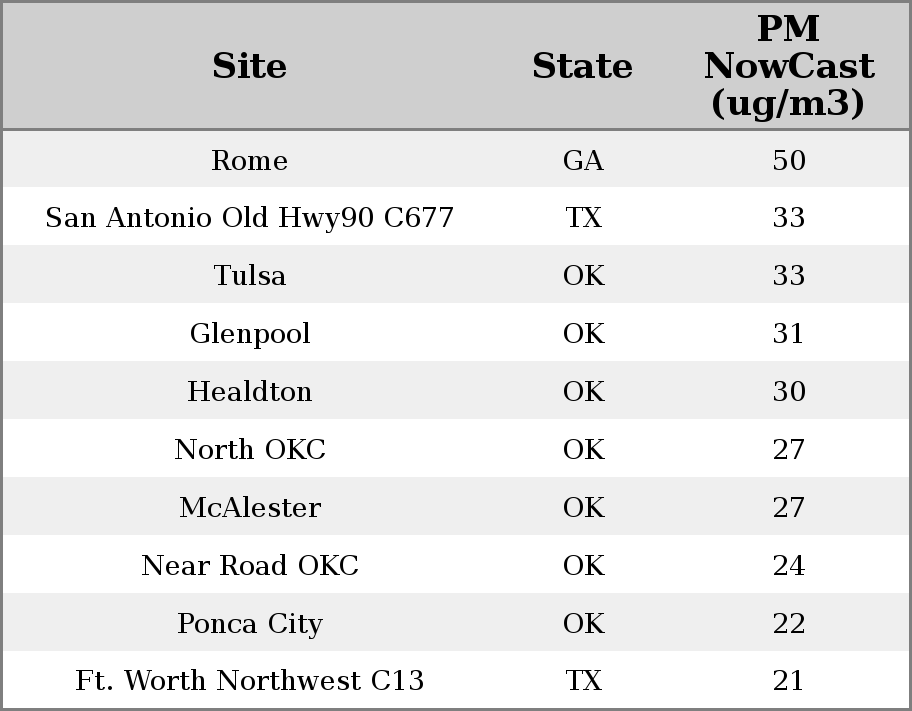
Task: Select Glenpool's PM value 31
Action: coord(789,334)
